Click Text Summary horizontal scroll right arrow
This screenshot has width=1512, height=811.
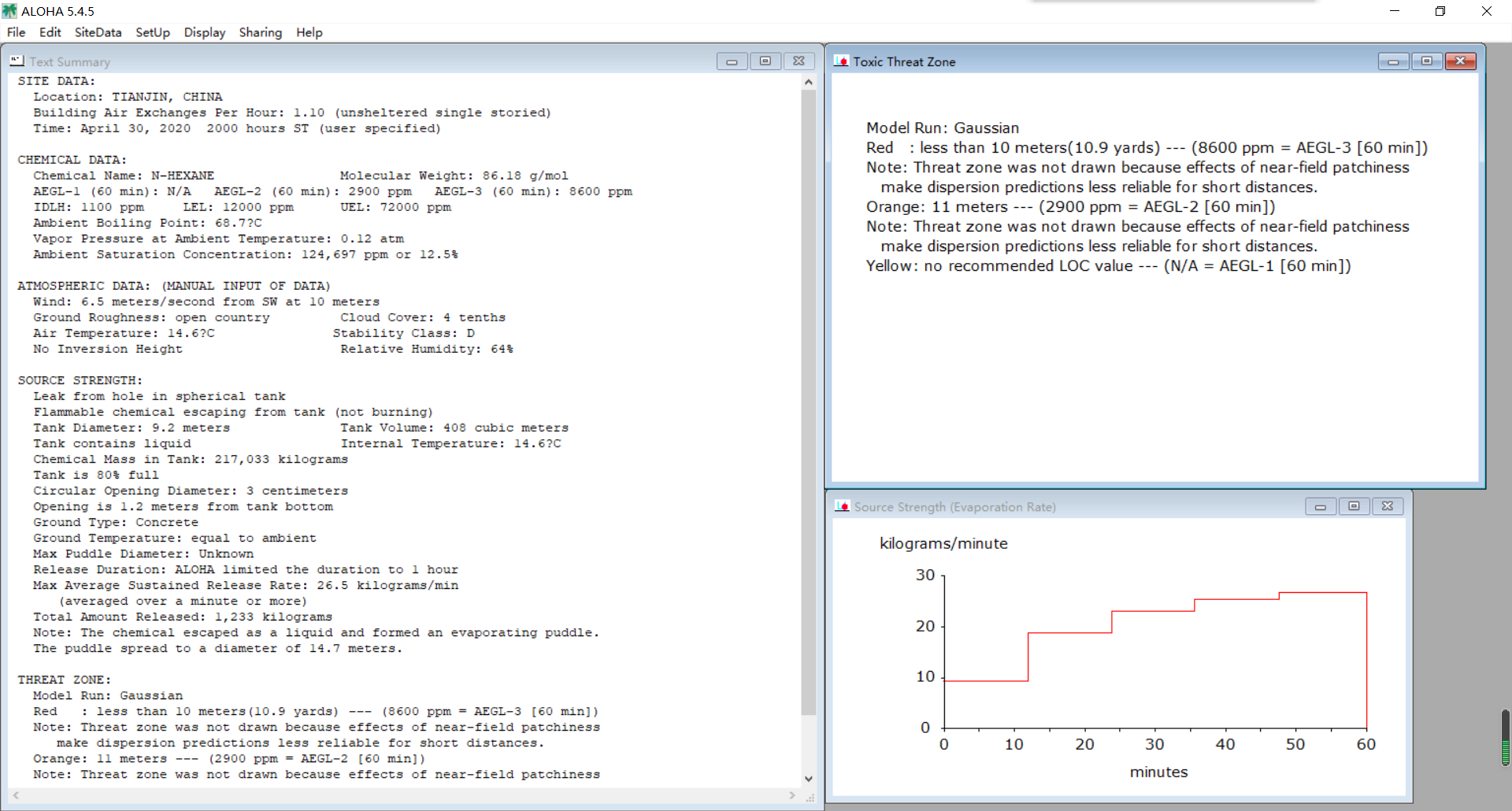[792, 796]
